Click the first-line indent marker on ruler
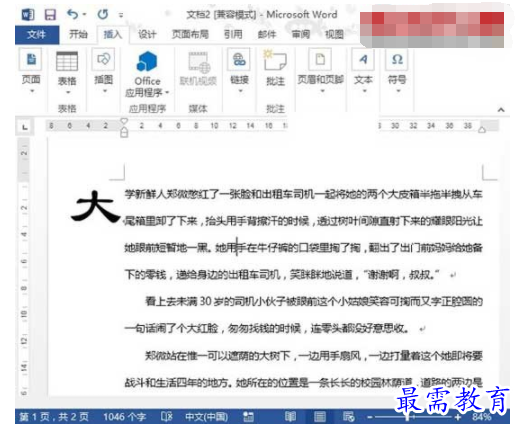The image size is (518, 431). pyautogui.click(x=124, y=121)
